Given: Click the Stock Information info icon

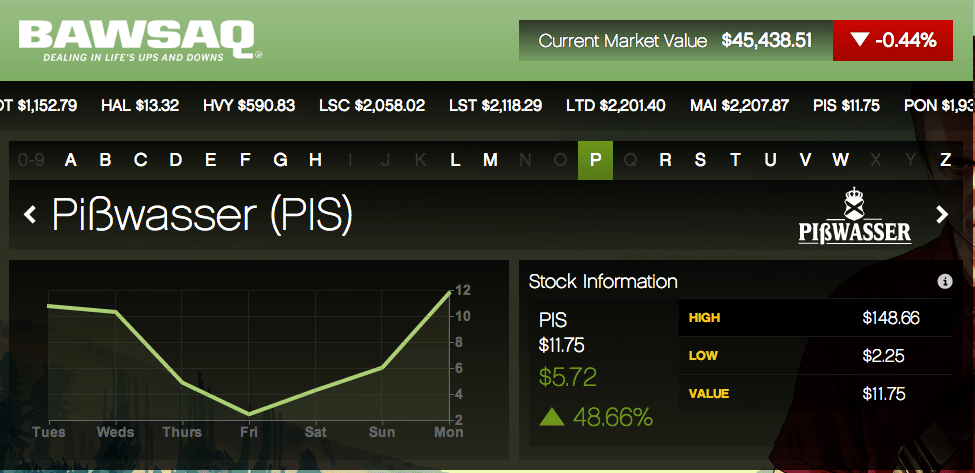Looking at the screenshot, I should (x=944, y=282).
